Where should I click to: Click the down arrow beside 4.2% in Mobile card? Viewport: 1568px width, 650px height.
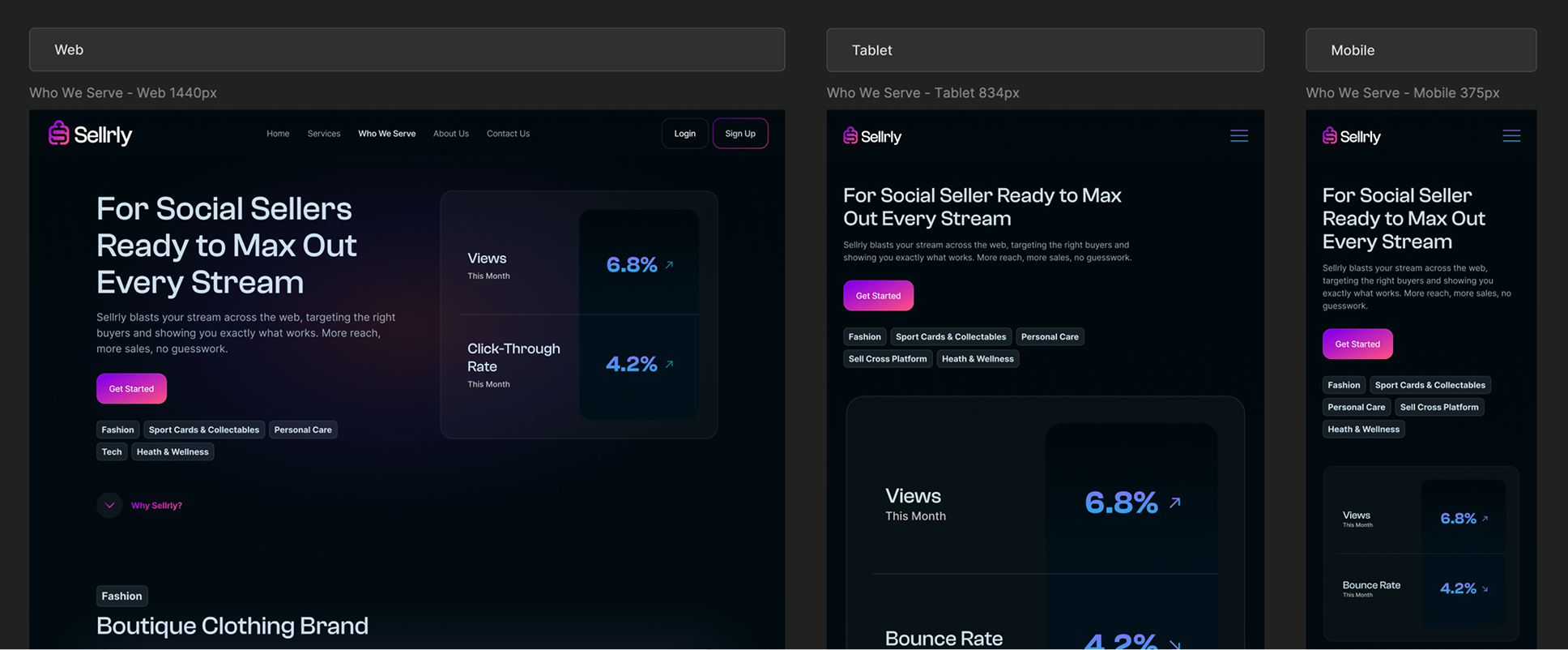point(1485,589)
